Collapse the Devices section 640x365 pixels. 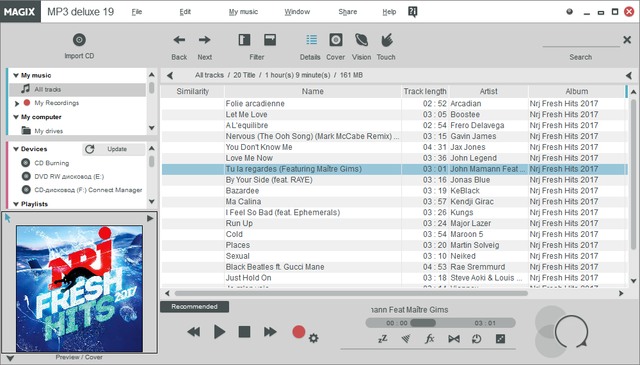[16, 149]
